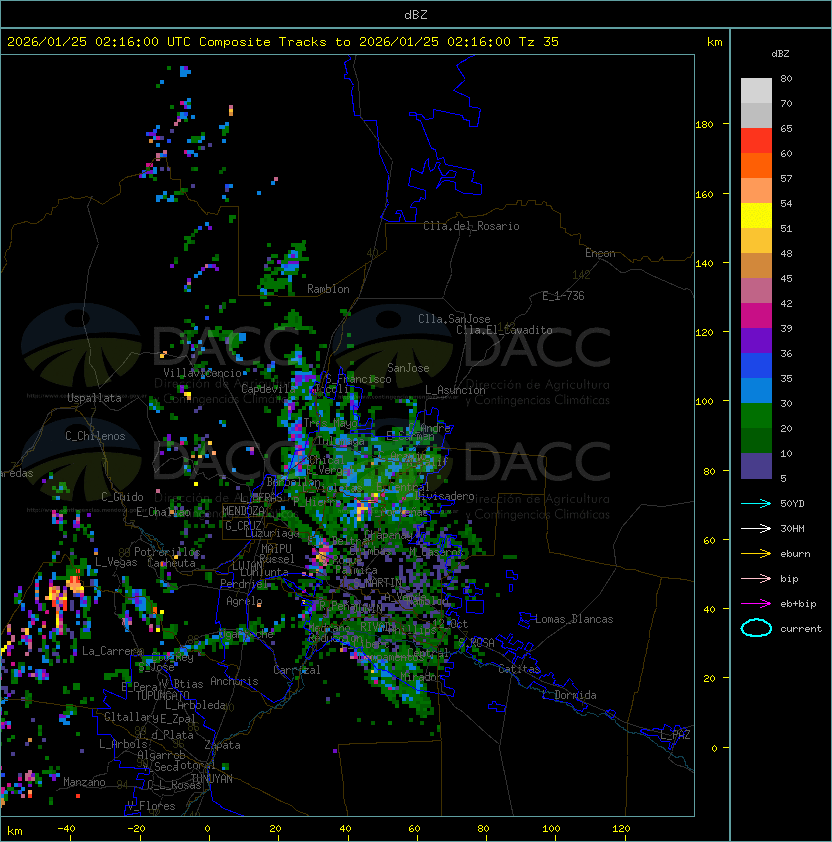
Task: Pick the purple 39 dBZ legend swatch
Action: (x=756, y=340)
